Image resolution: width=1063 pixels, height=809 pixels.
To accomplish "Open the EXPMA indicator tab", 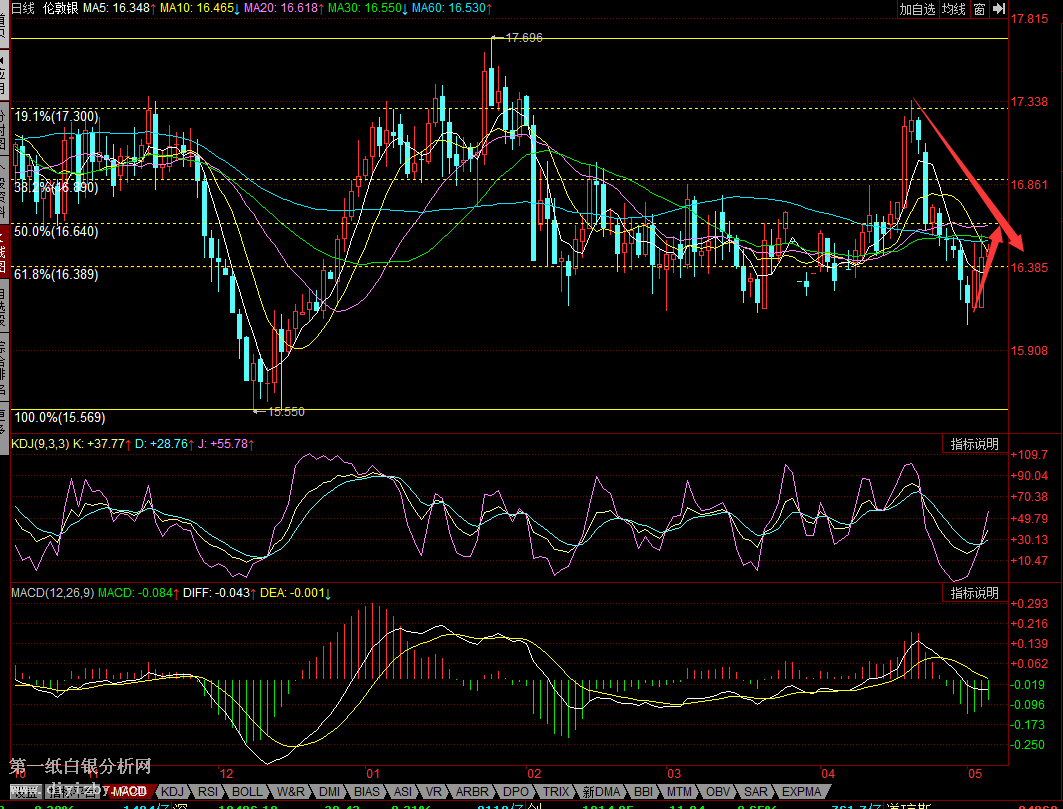I will pyautogui.click(x=802, y=791).
